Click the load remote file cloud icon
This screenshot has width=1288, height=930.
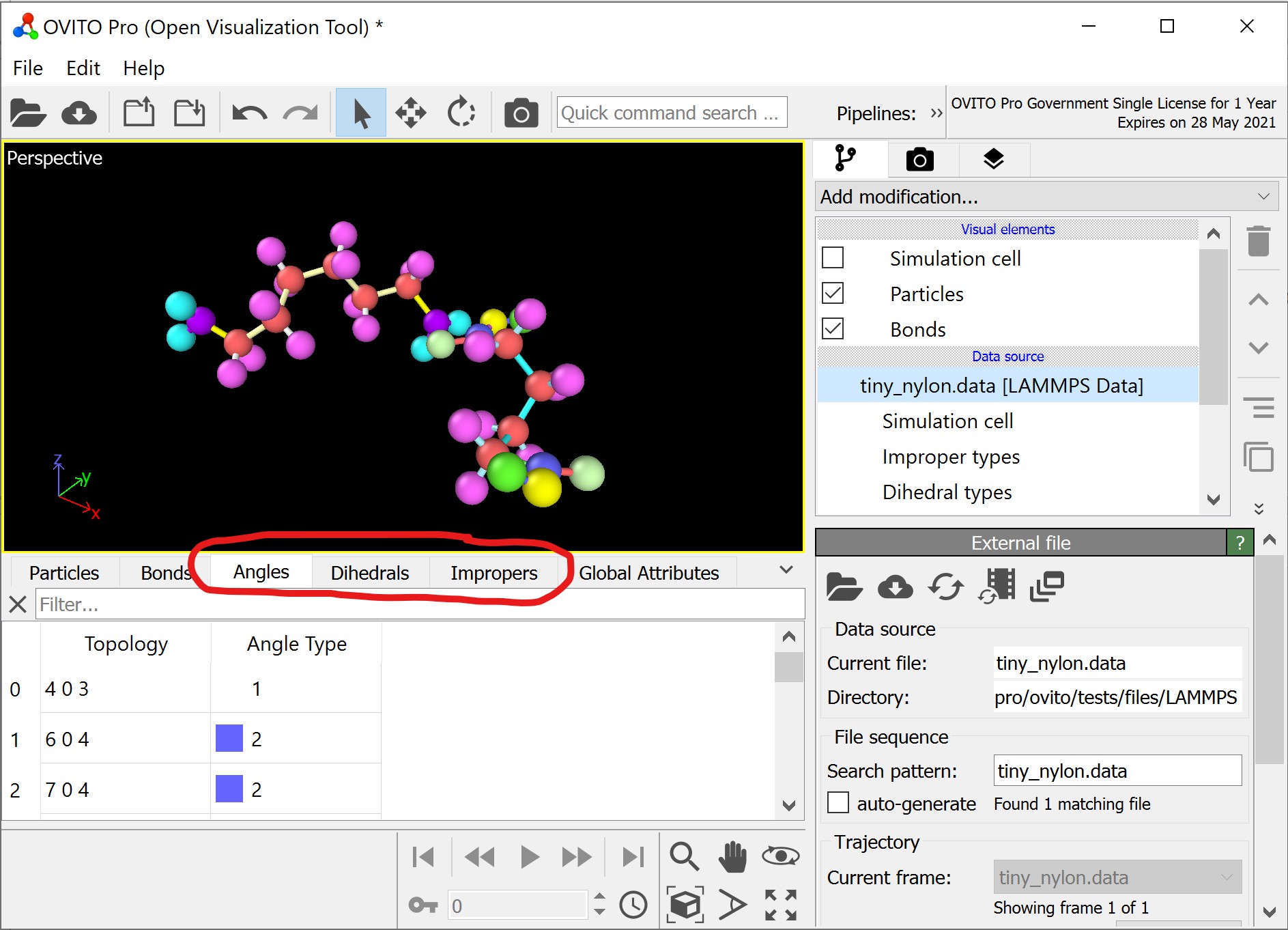click(x=78, y=113)
